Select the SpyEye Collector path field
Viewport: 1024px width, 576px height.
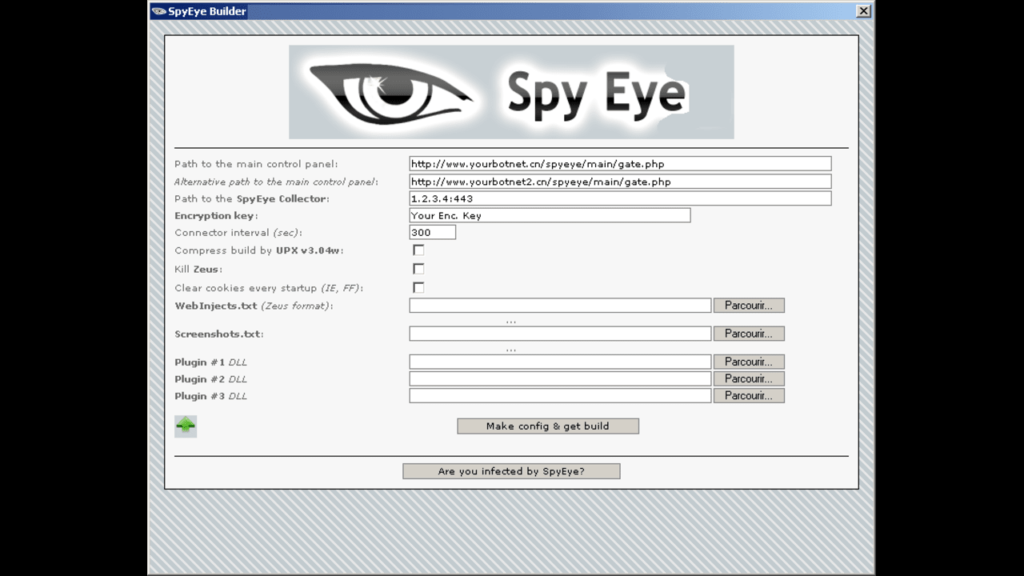coord(620,199)
